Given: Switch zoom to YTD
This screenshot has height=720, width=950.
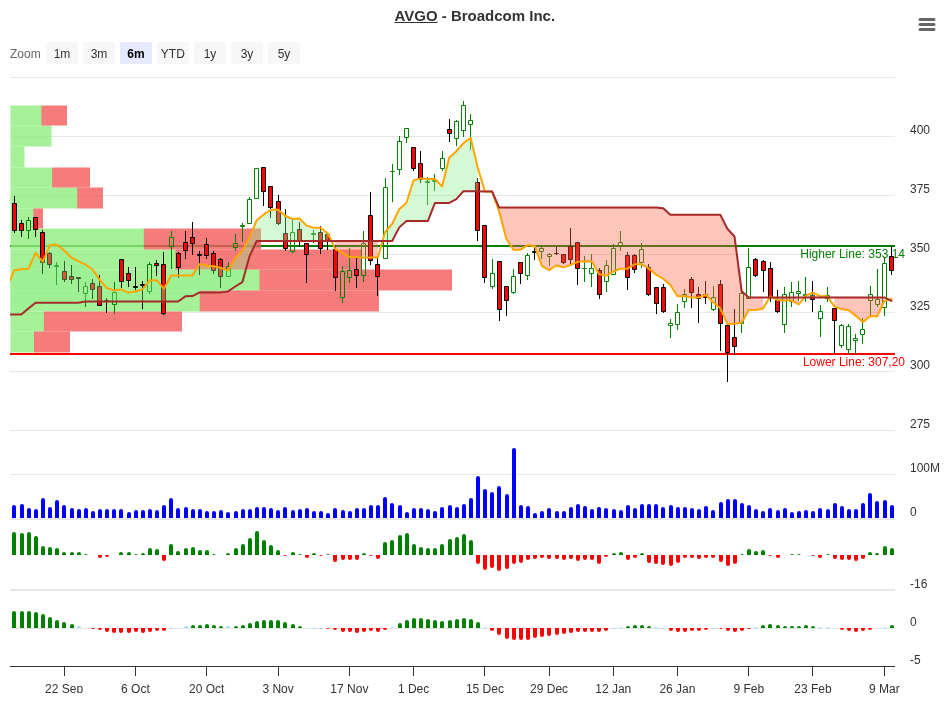Looking at the screenshot, I should point(173,53).
